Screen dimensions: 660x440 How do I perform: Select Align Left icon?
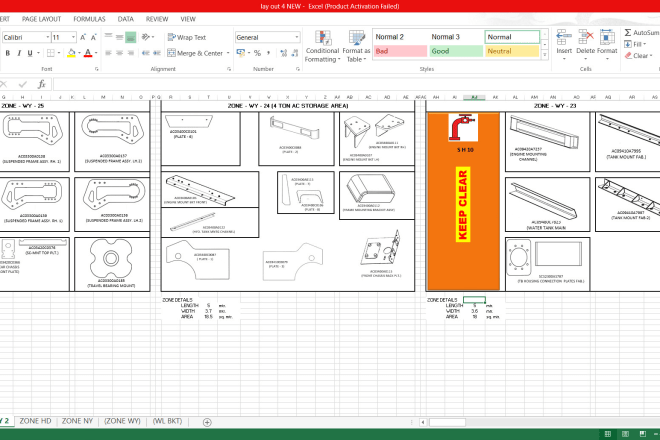click(108, 53)
